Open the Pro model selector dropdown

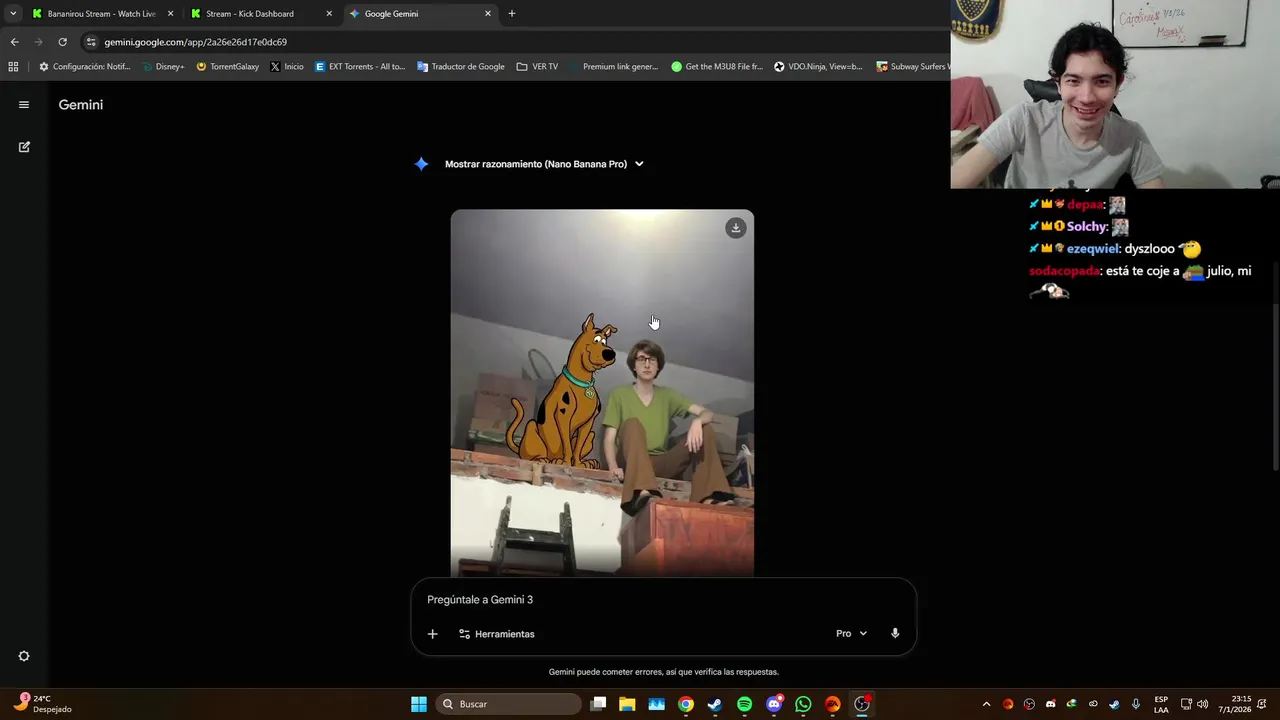click(852, 634)
